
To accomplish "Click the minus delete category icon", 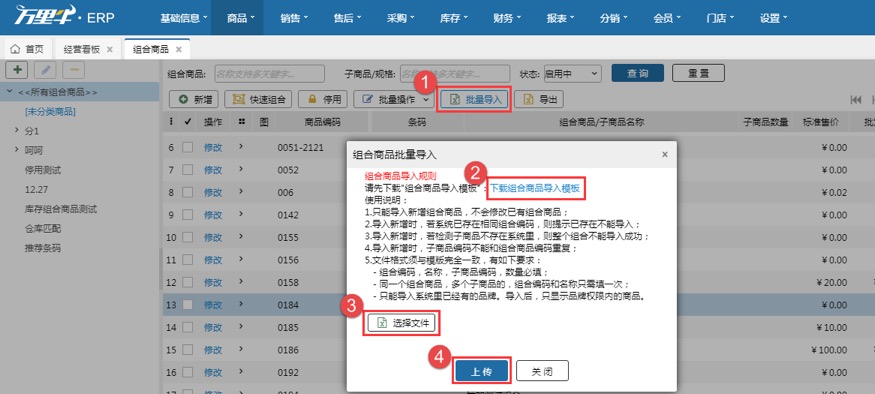I will pos(74,70).
